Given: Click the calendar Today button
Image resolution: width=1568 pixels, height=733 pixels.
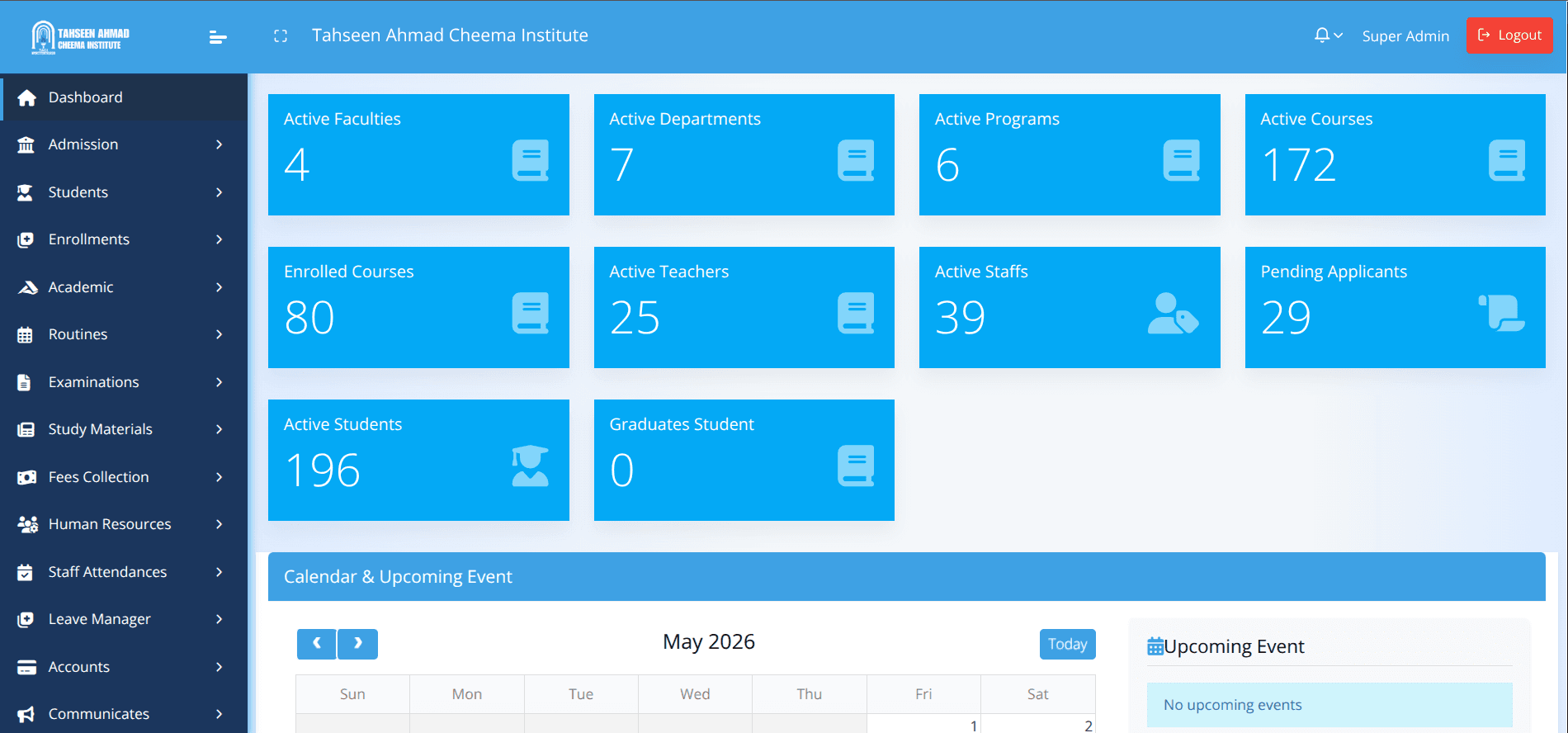Looking at the screenshot, I should 1067,644.
